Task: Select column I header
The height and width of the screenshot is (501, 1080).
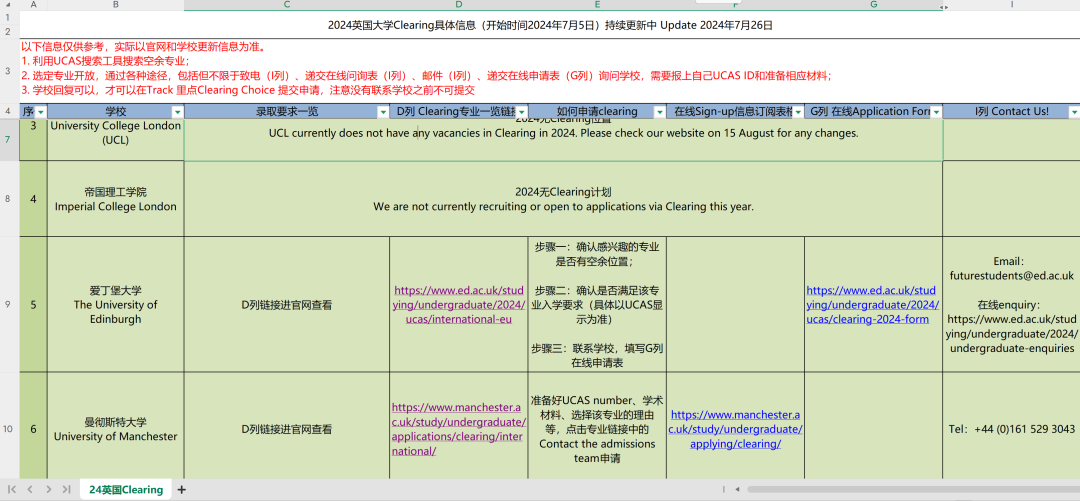Action: 1011,4
